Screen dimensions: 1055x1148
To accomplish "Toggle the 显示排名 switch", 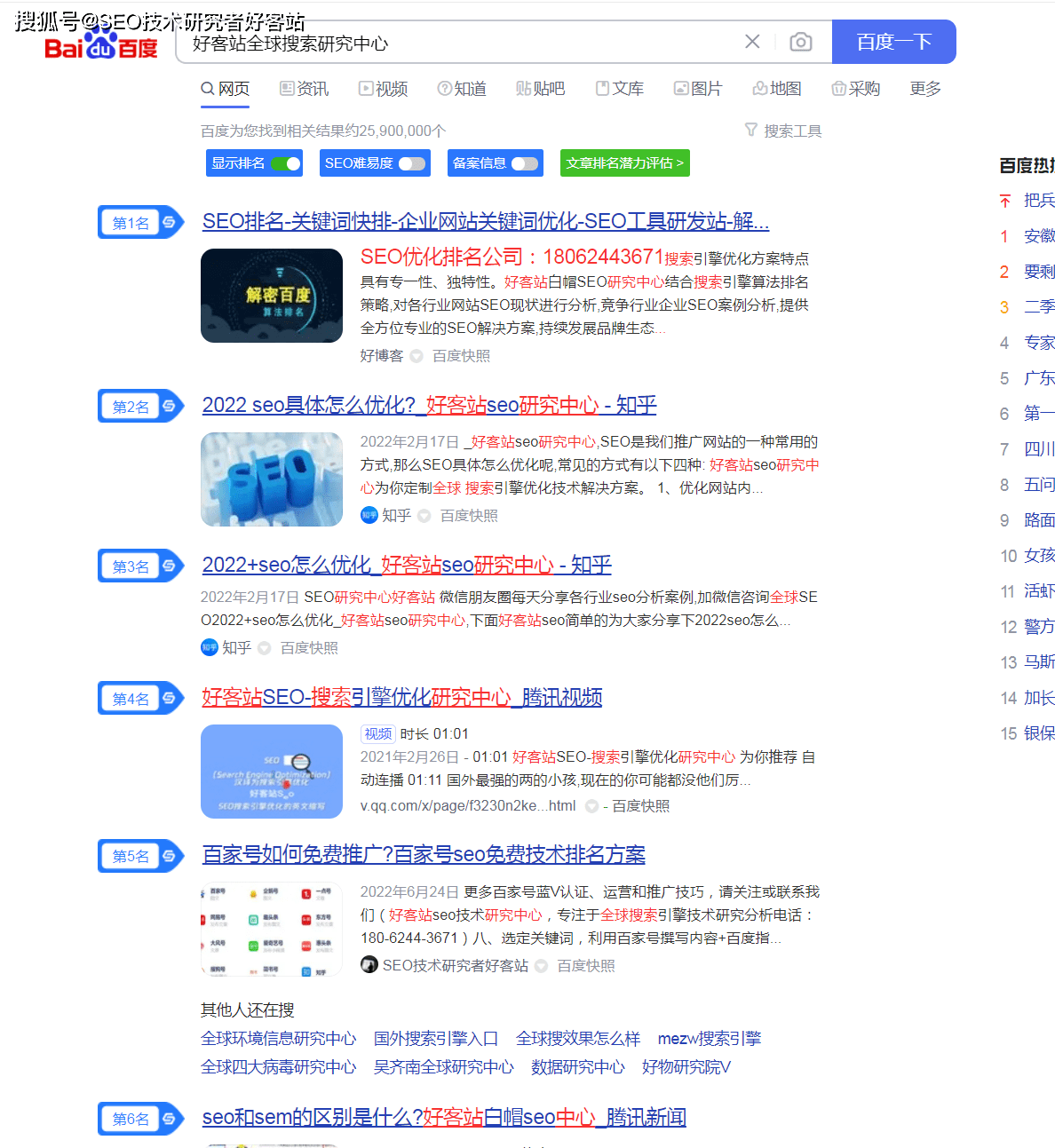I will click(286, 163).
